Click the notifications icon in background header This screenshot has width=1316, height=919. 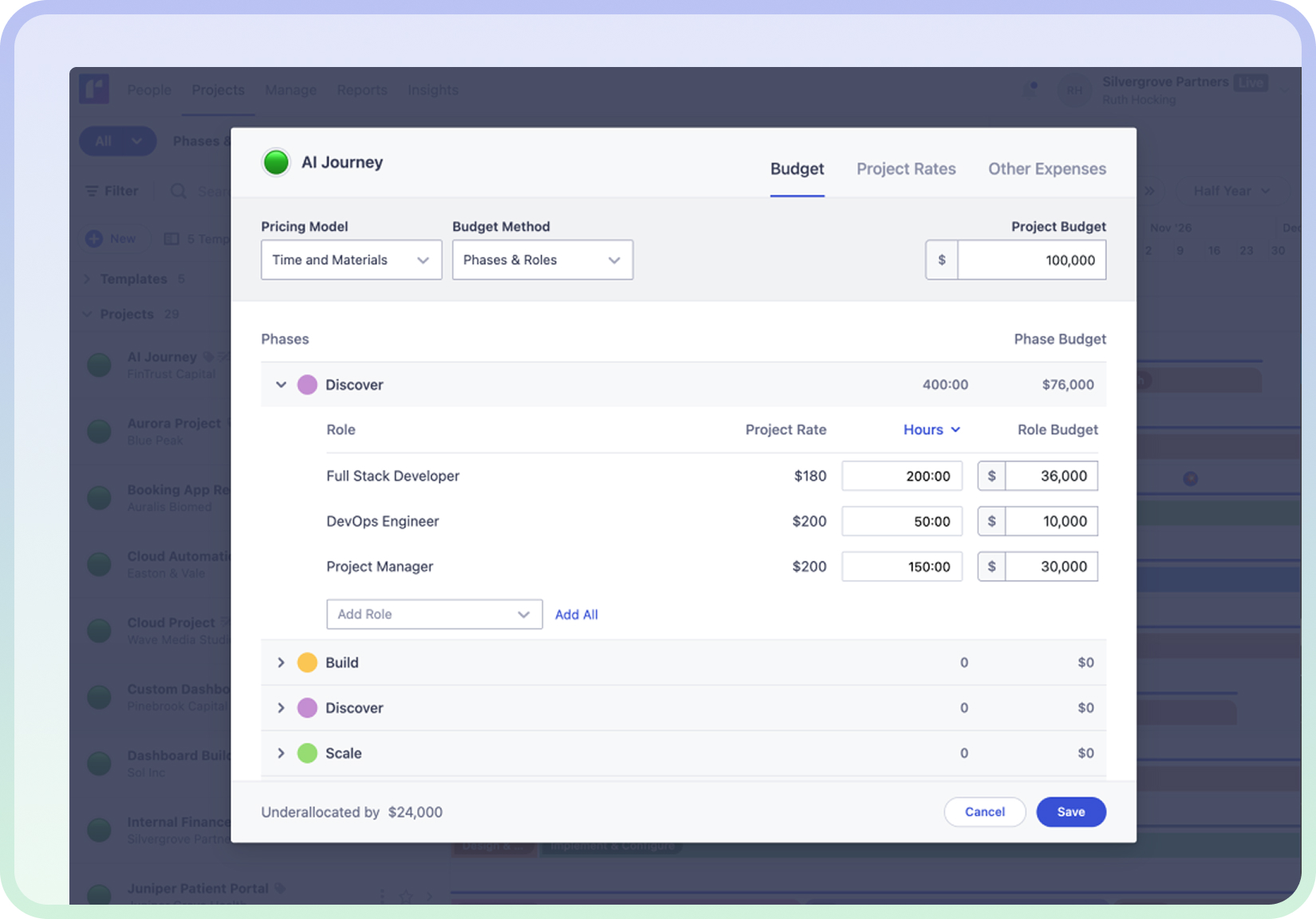tap(1030, 89)
